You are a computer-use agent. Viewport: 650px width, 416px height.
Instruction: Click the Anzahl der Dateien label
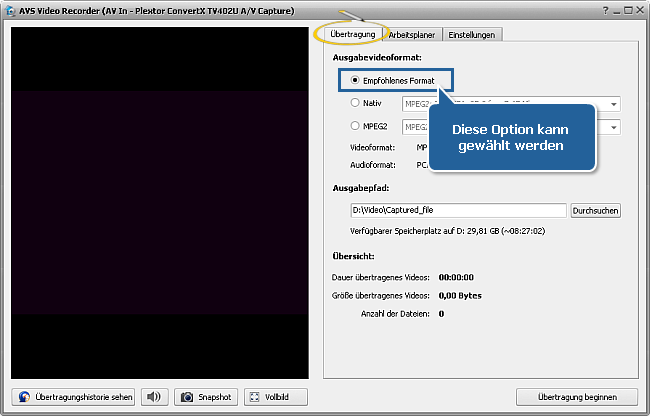[x=395, y=314]
